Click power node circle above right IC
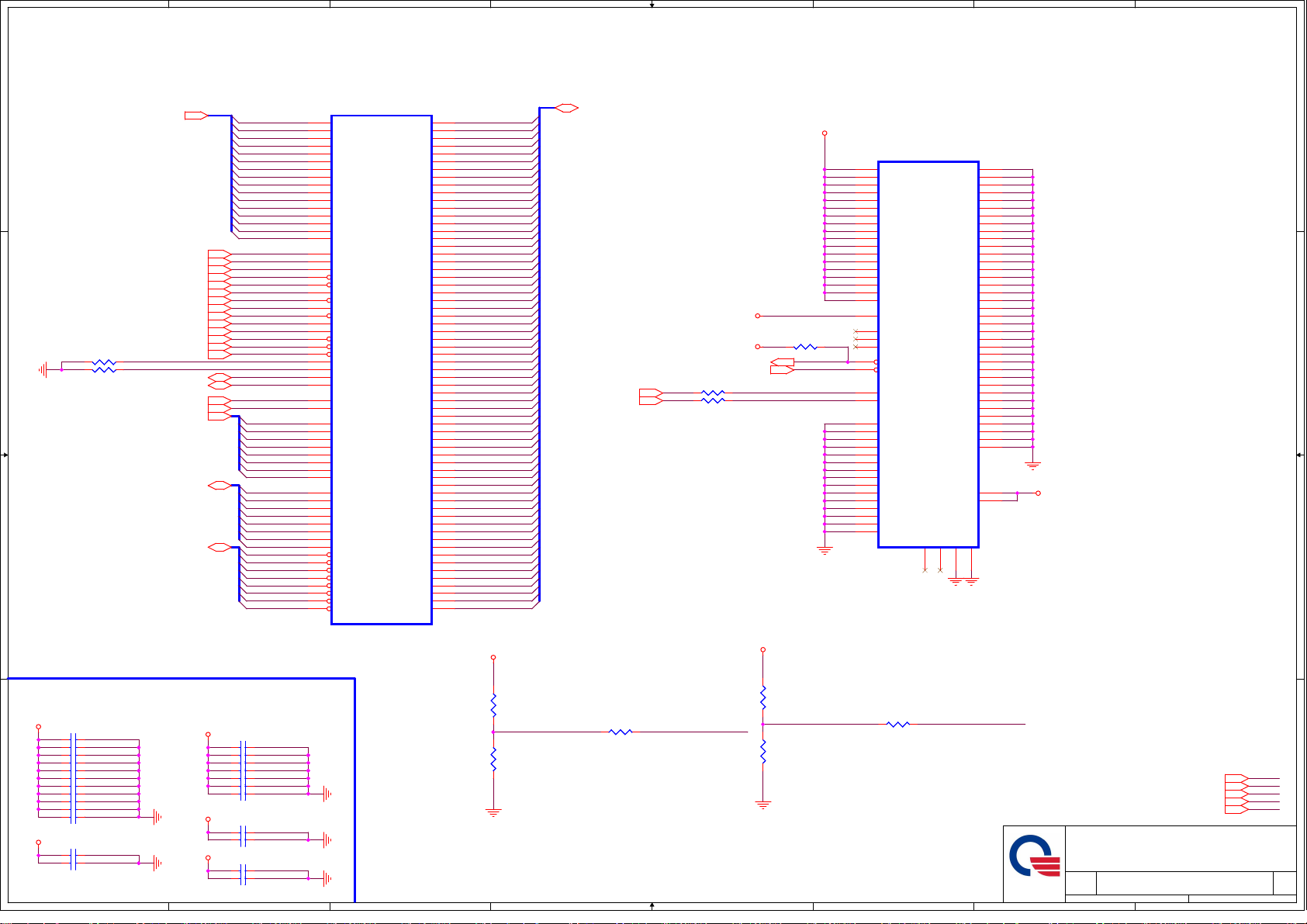 (x=825, y=133)
